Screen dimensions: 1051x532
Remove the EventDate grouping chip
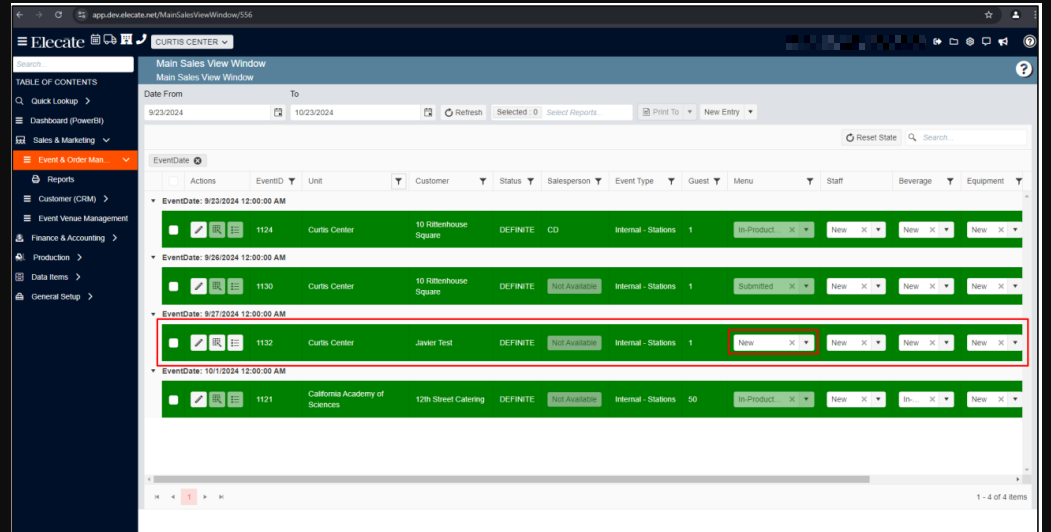coord(198,160)
